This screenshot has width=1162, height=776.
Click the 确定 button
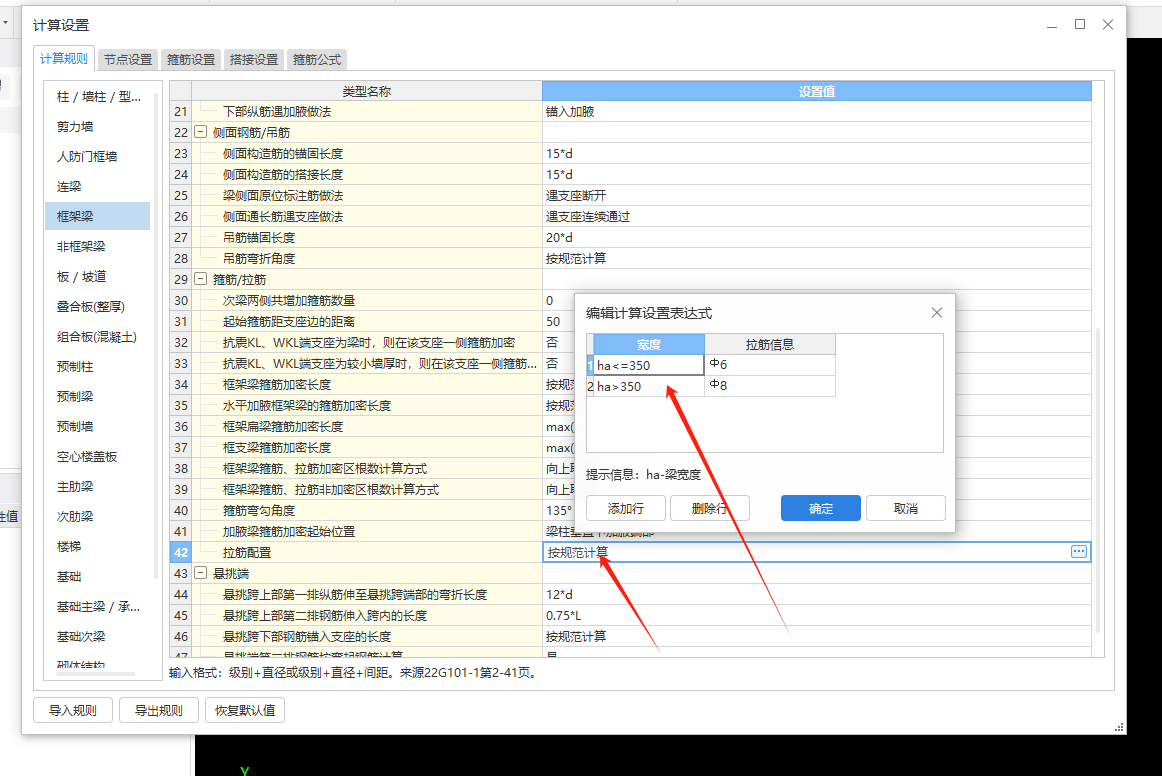820,508
